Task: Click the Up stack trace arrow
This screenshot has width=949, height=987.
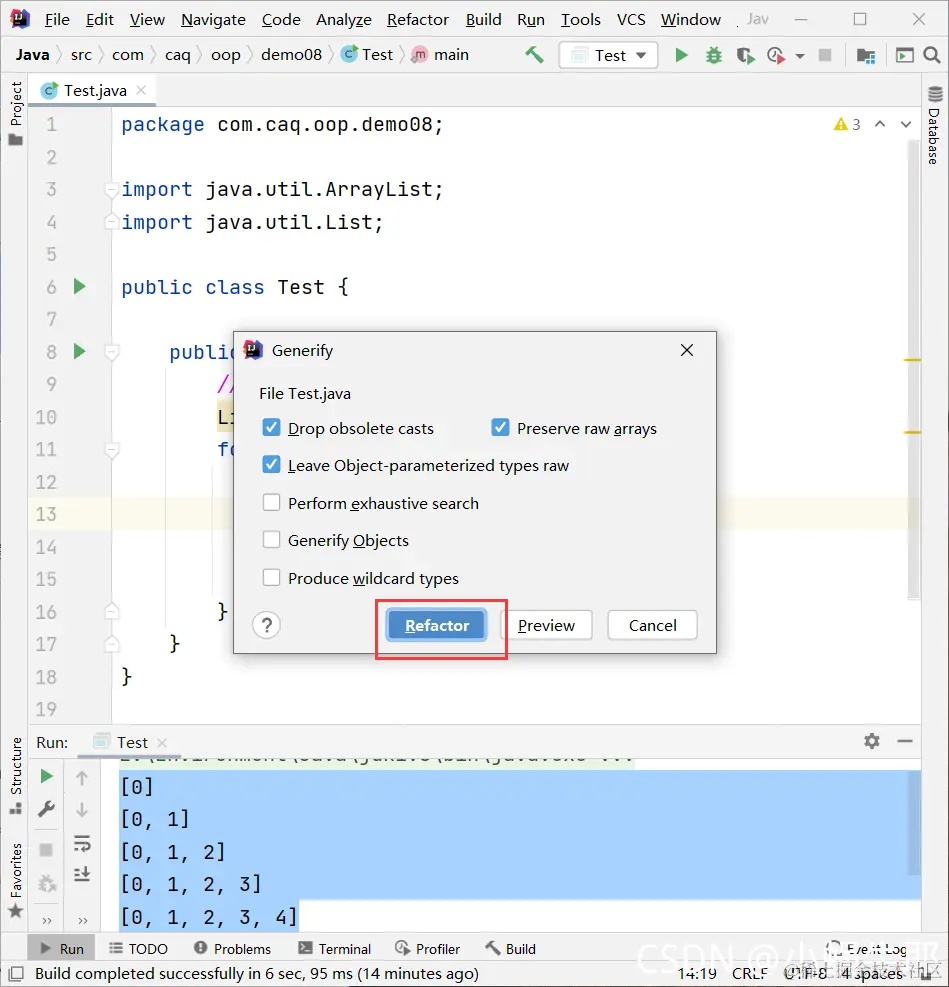Action: click(x=82, y=778)
